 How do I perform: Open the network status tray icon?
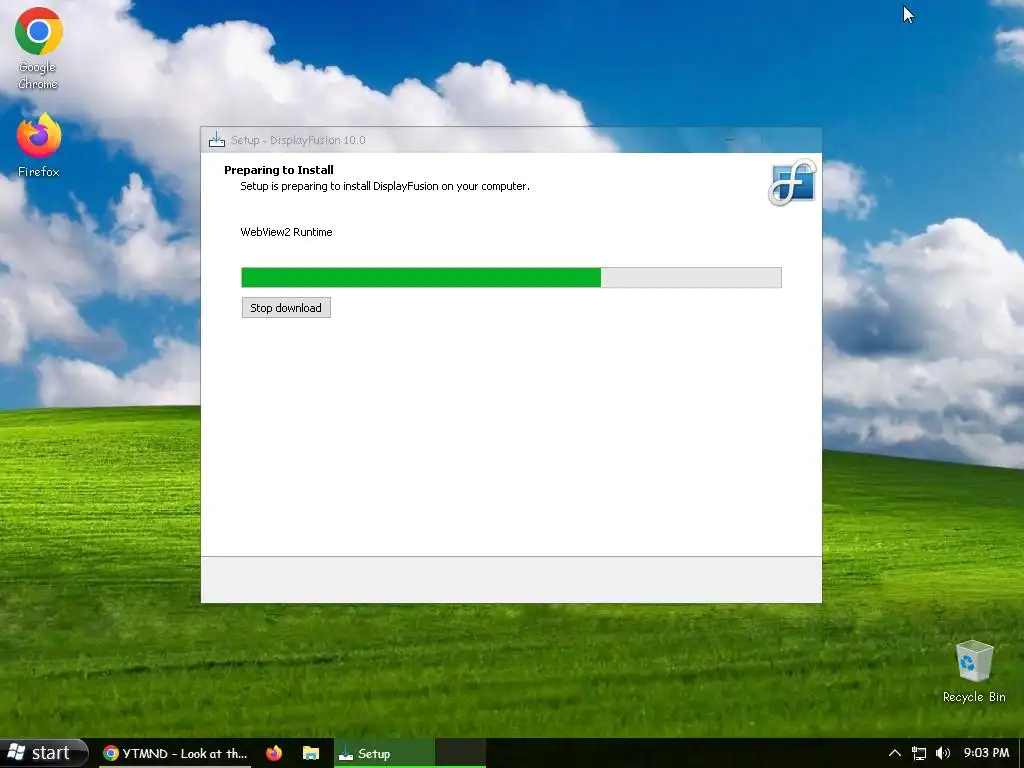point(919,753)
